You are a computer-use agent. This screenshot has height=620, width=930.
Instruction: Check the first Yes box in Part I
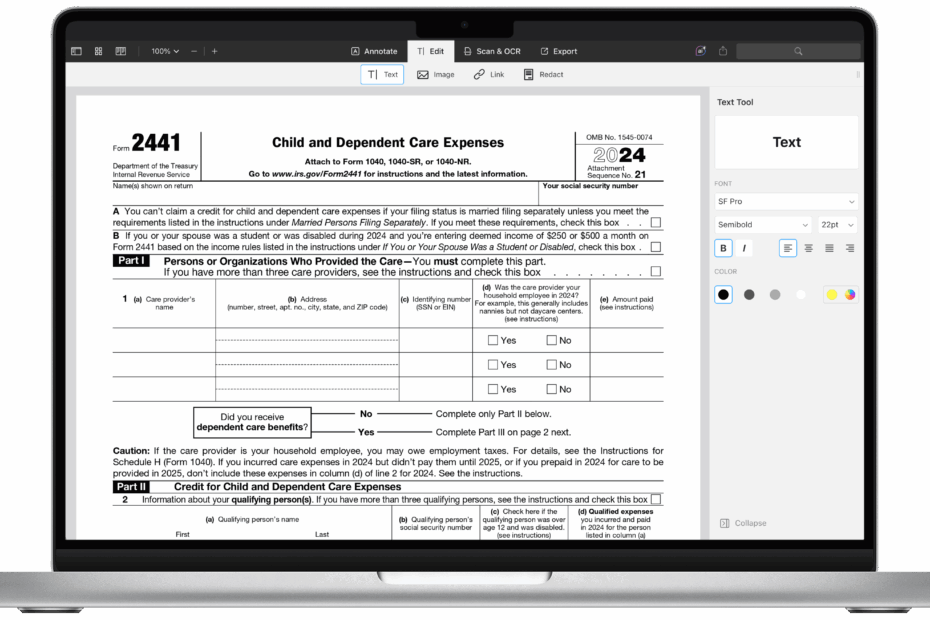(491, 339)
